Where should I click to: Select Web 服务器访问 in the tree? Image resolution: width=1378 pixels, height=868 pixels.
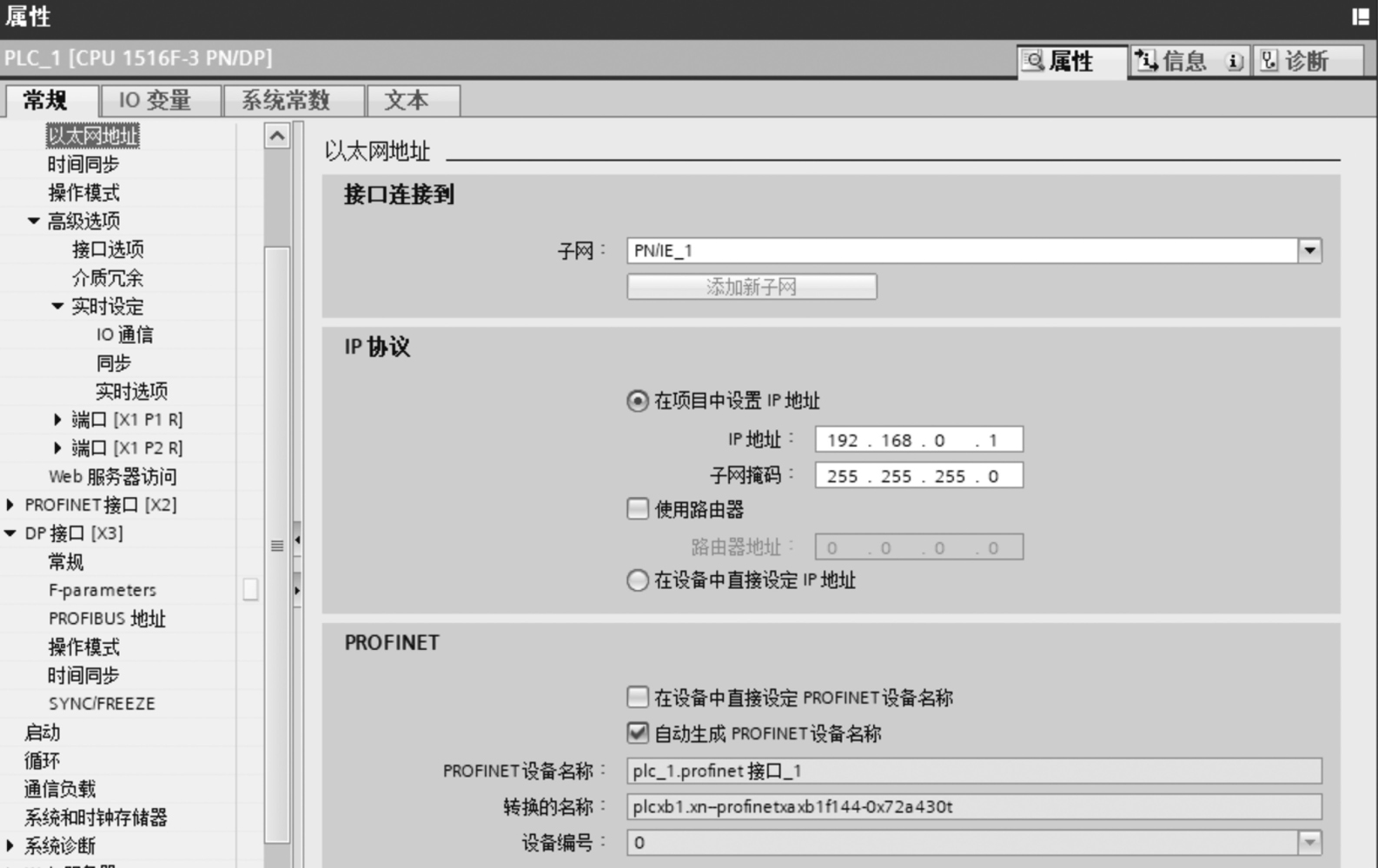113,476
